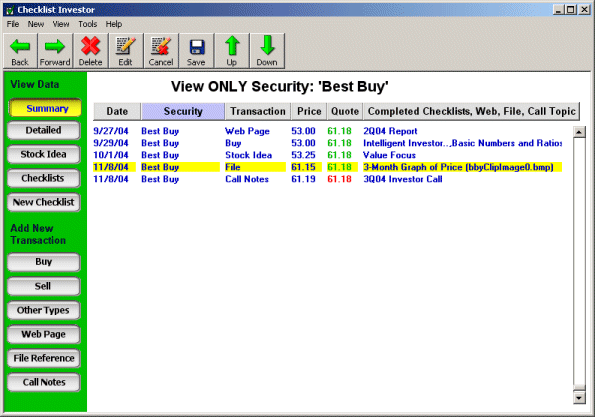Open the Tools menu
The height and width of the screenshot is (417, 595).
pyautogui.click(x=88, y=24)
